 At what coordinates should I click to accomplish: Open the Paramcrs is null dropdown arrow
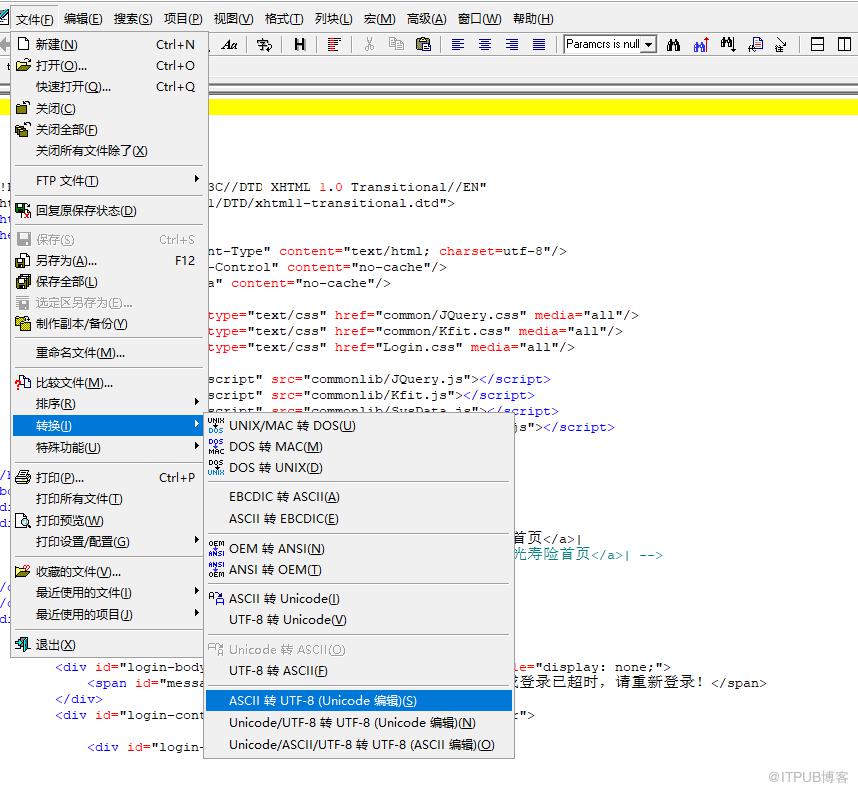648,44
